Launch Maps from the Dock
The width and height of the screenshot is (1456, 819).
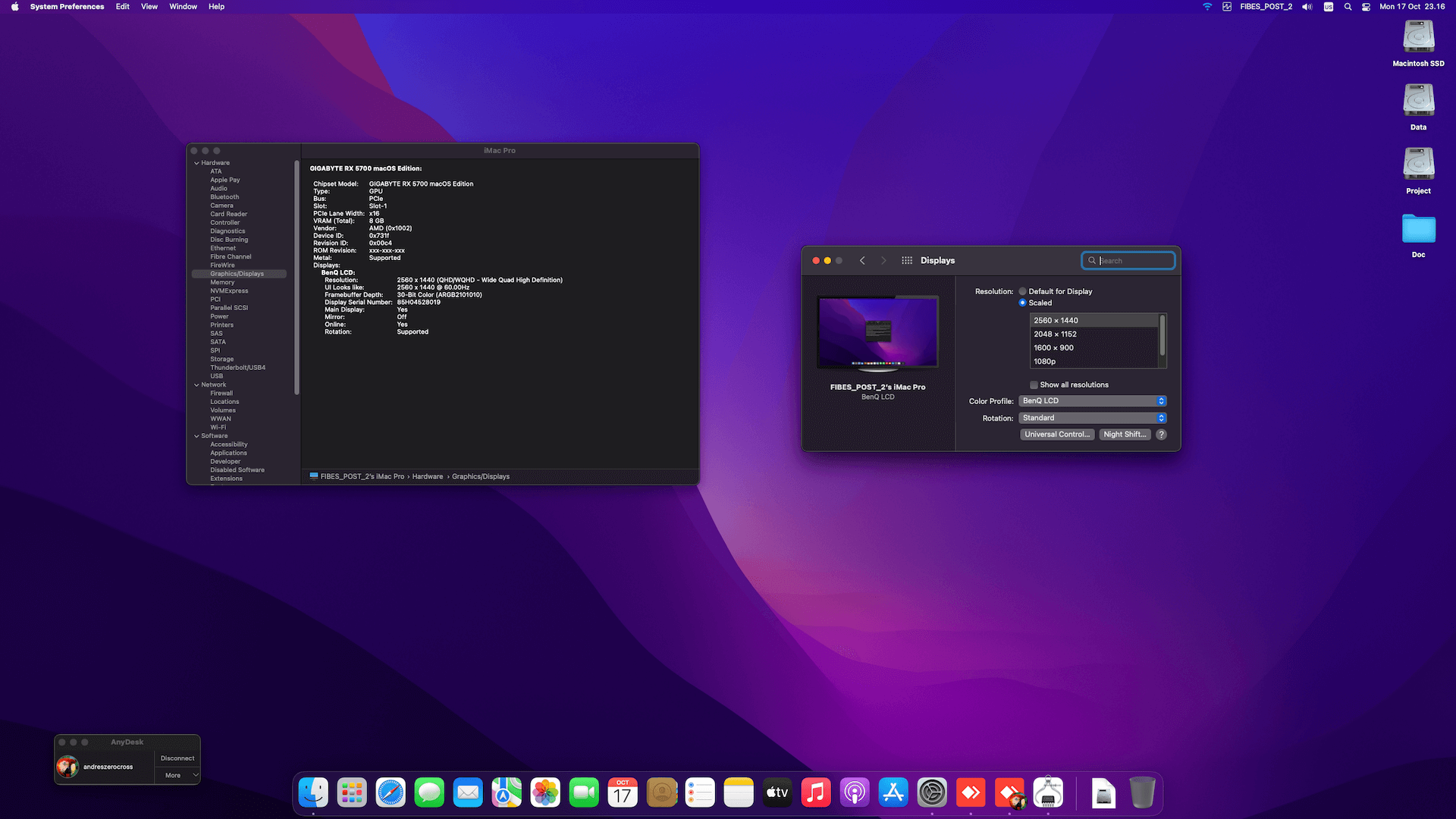click(x=507, y=793)
